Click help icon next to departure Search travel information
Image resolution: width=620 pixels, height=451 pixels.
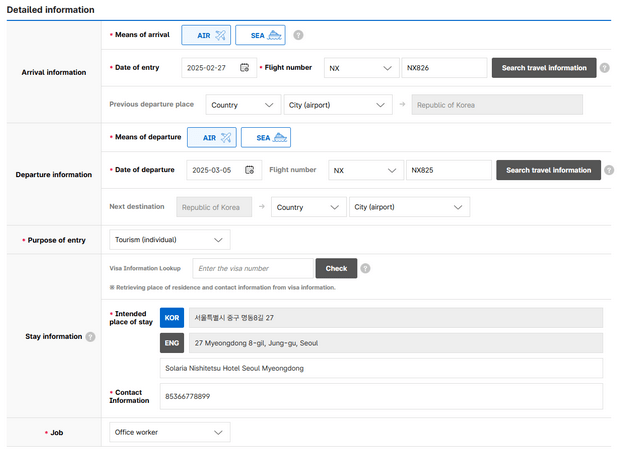click(x=609, y=170)
